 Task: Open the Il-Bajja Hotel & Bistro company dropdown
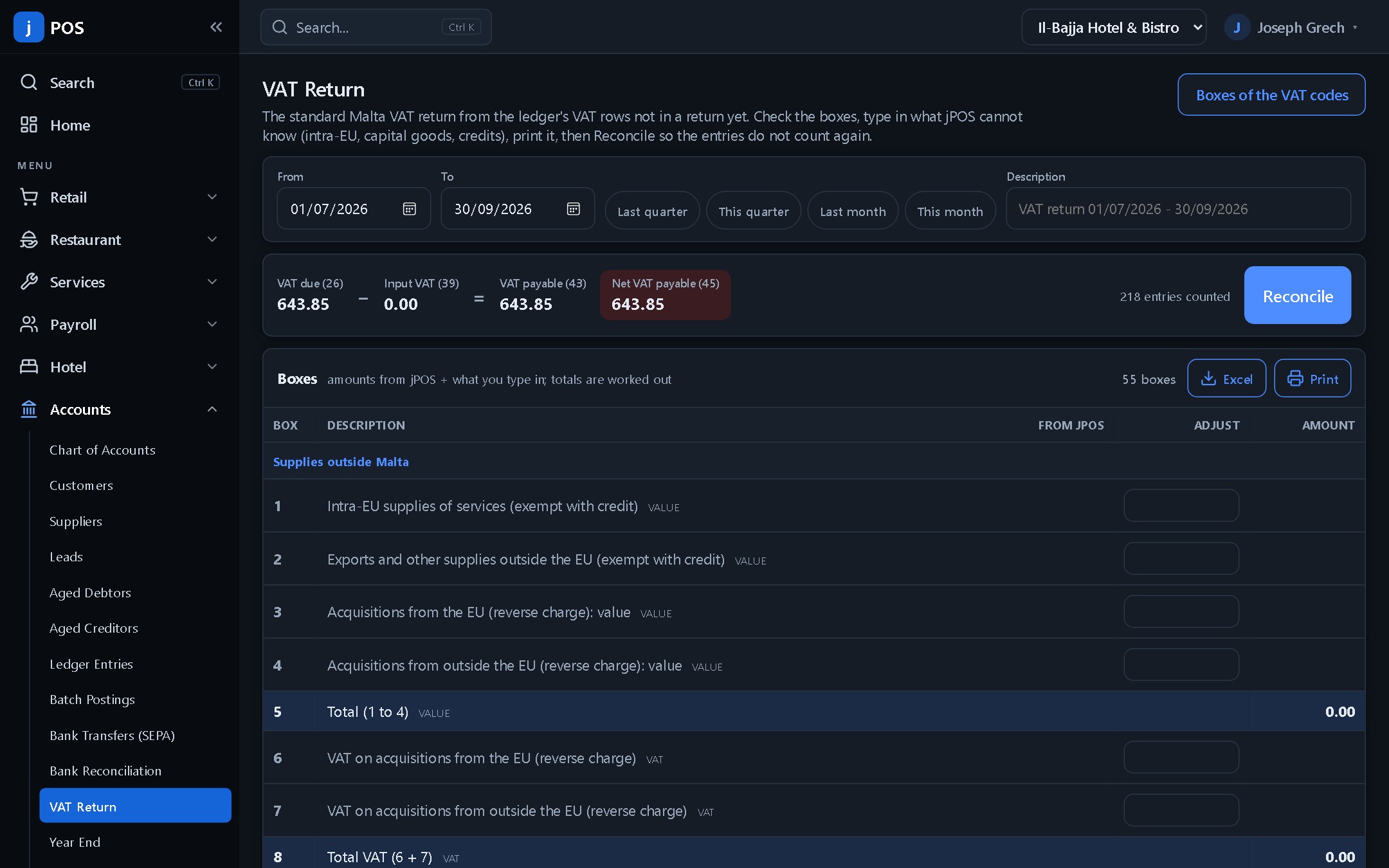1114,27
